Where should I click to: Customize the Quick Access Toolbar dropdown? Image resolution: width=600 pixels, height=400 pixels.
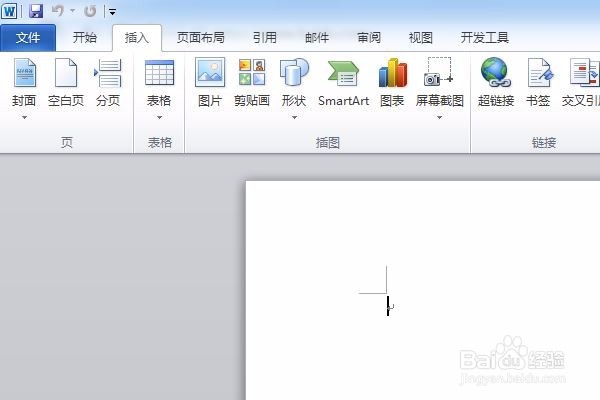pos(112,12)
